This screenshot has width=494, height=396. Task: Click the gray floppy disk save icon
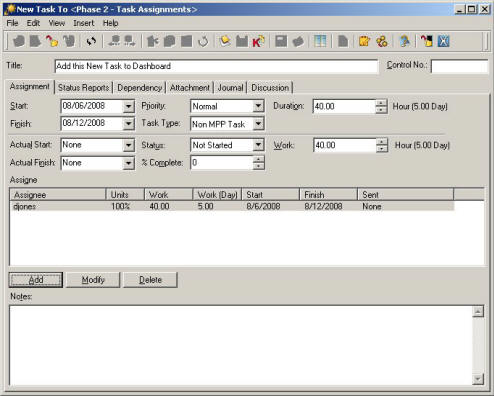coord(281,41)
